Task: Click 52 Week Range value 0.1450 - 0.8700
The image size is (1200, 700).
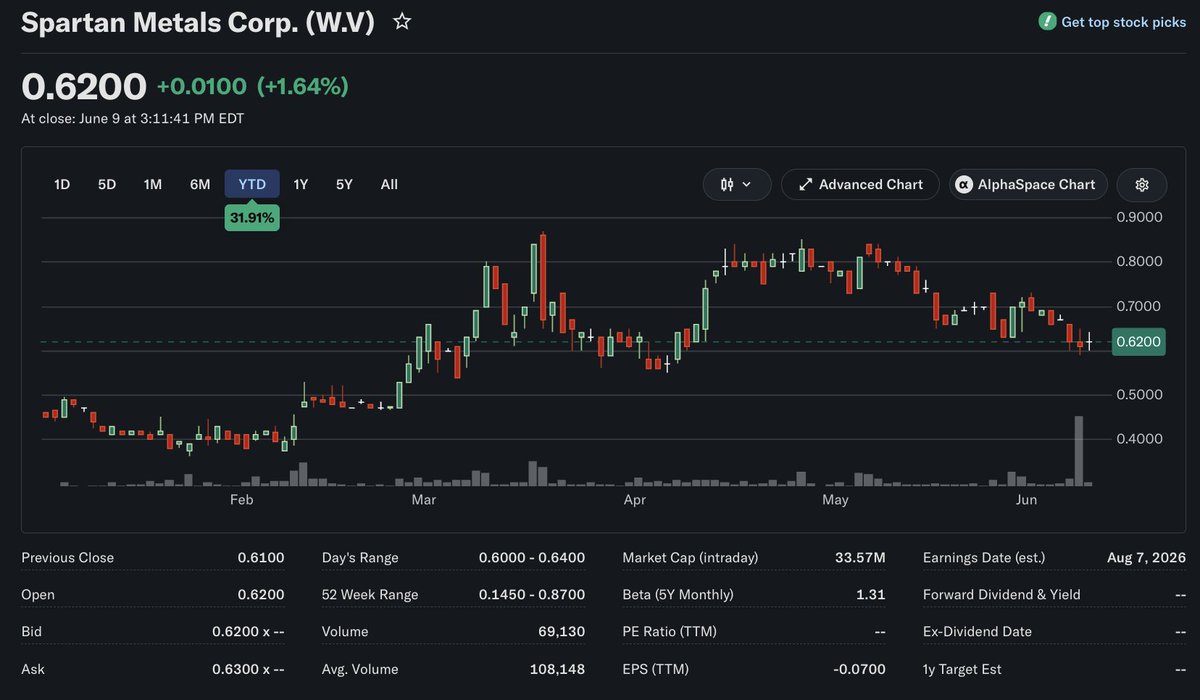Action: coord(532,594)
